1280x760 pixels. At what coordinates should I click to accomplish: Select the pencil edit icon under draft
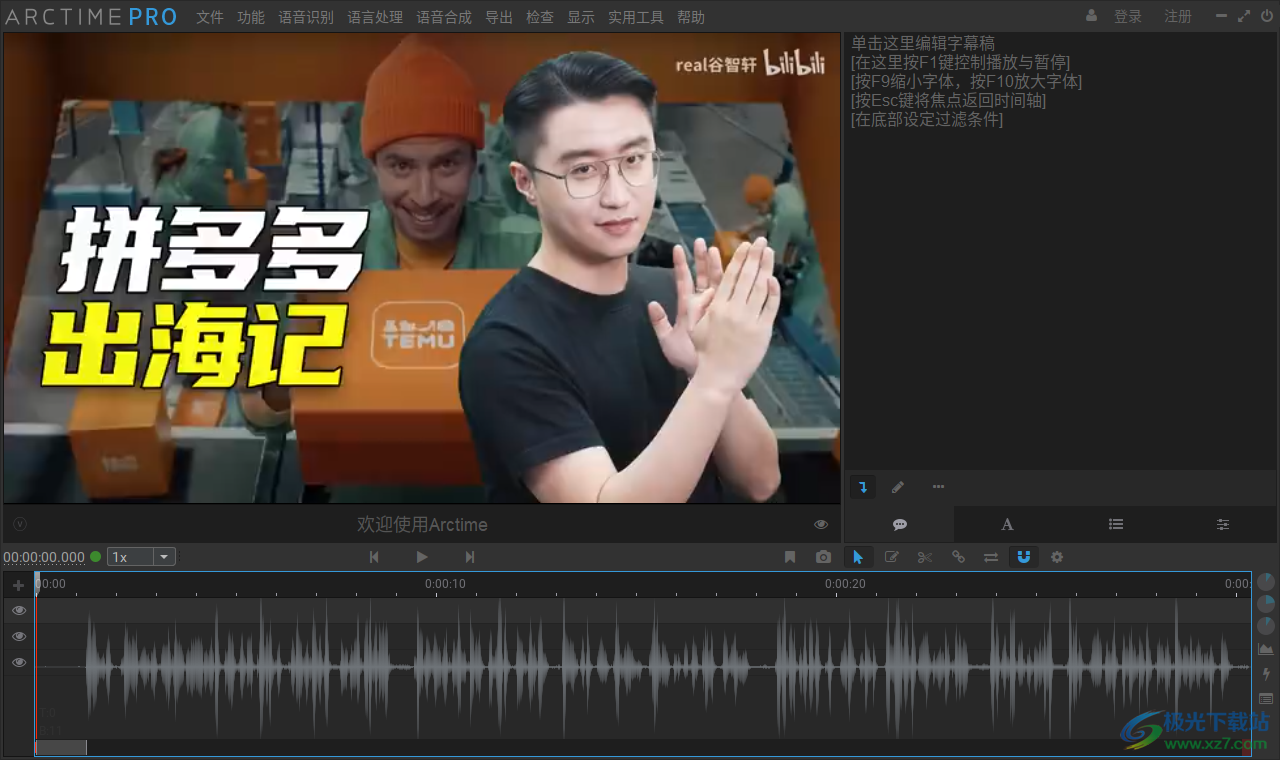pyautogui.click(x=898, y=487)
